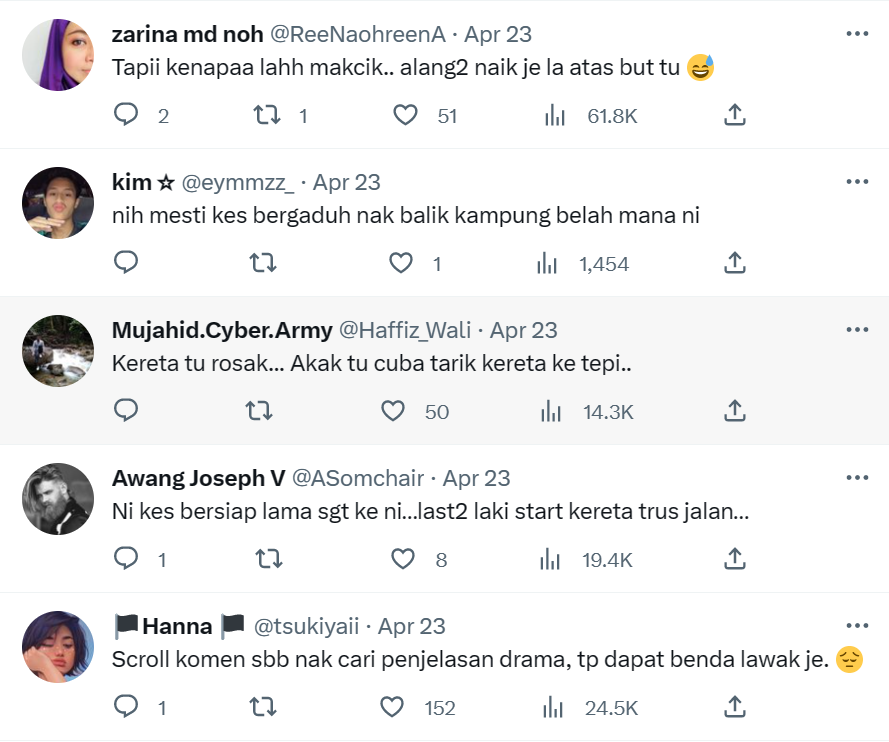Retweet zarina md noh's tweet
The width and height of the screenshot is (889, 742).
(267, 115)
